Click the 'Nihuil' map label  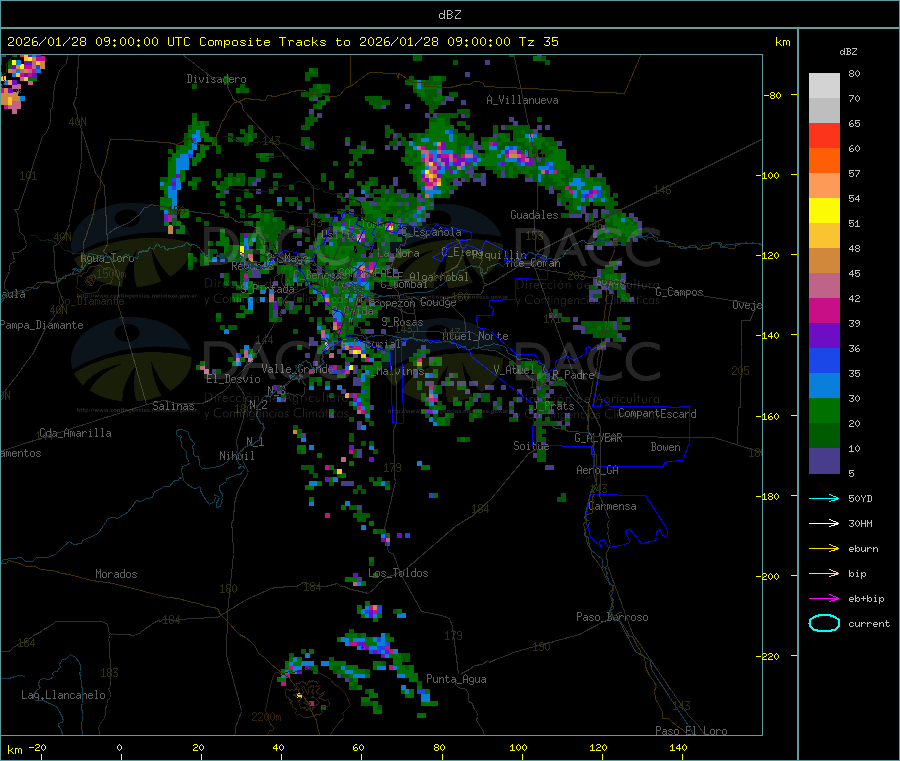coord(237,456)
